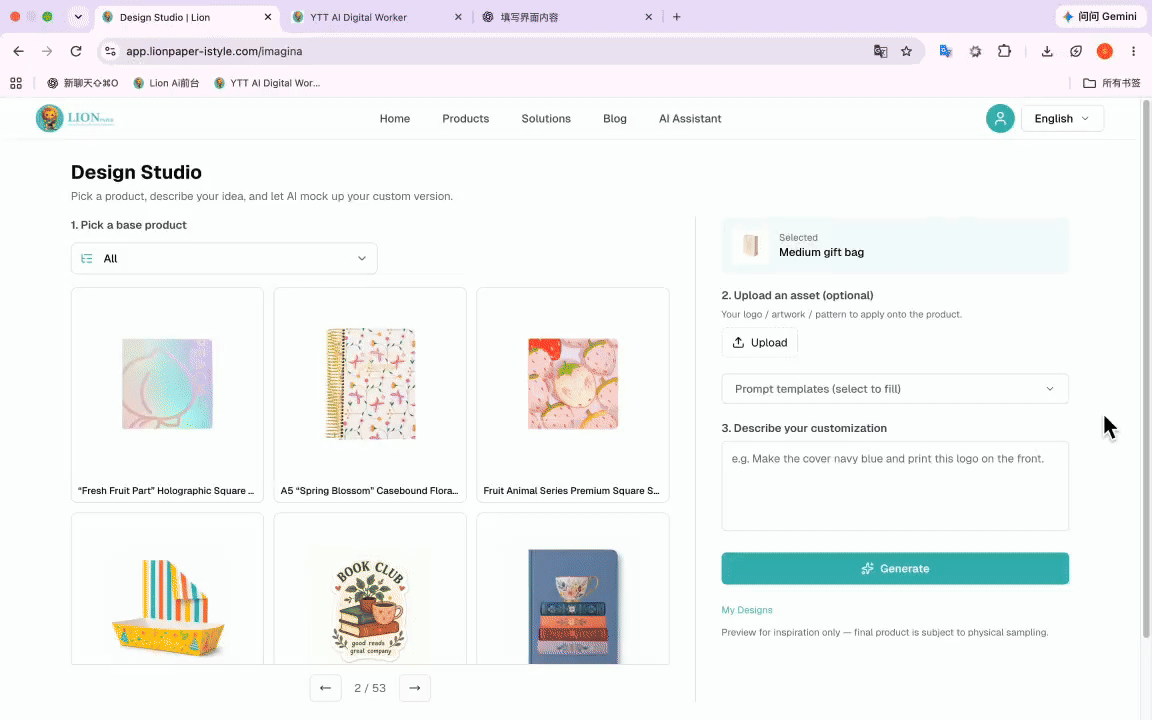This screenshot has height=720, width=1152.
Task: Go to the Home menu item
Action: click(x=395, y=118)
